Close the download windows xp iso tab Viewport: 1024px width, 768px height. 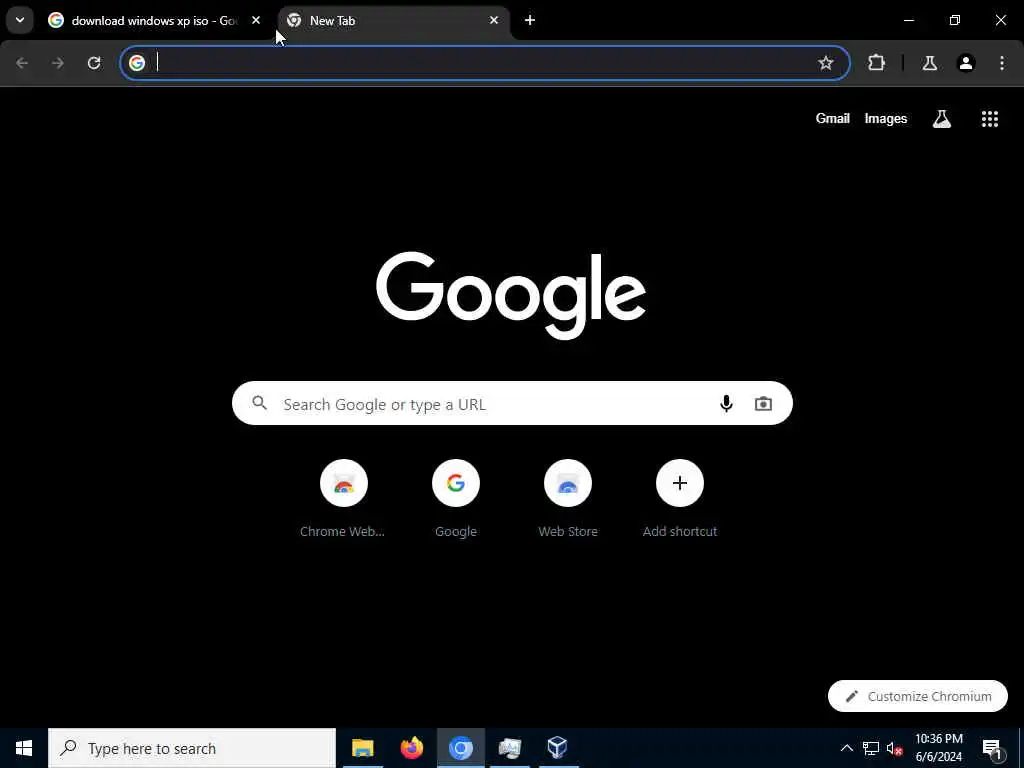[256, 20]
